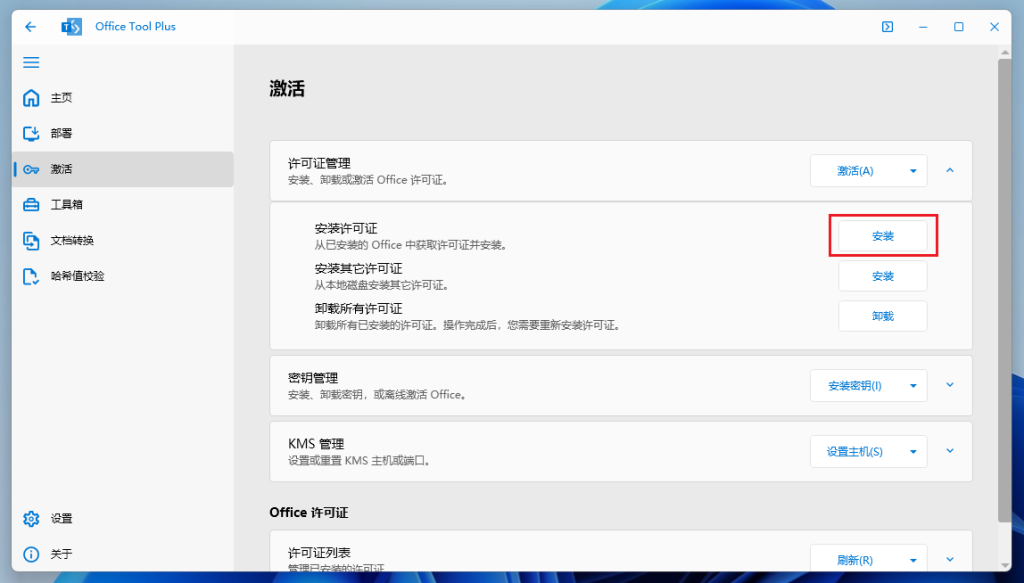Viewport: 1024px width, 583px height.
Task: Click the Office Tool Plus title text
Action: click(x=135, y=27)
